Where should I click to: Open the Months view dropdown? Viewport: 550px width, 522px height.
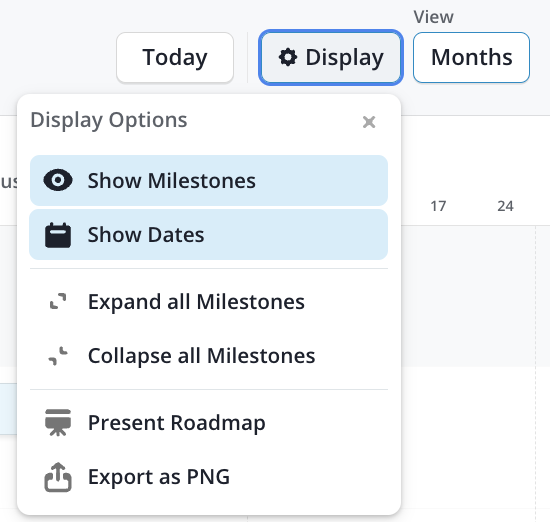[x=471, y=58]
